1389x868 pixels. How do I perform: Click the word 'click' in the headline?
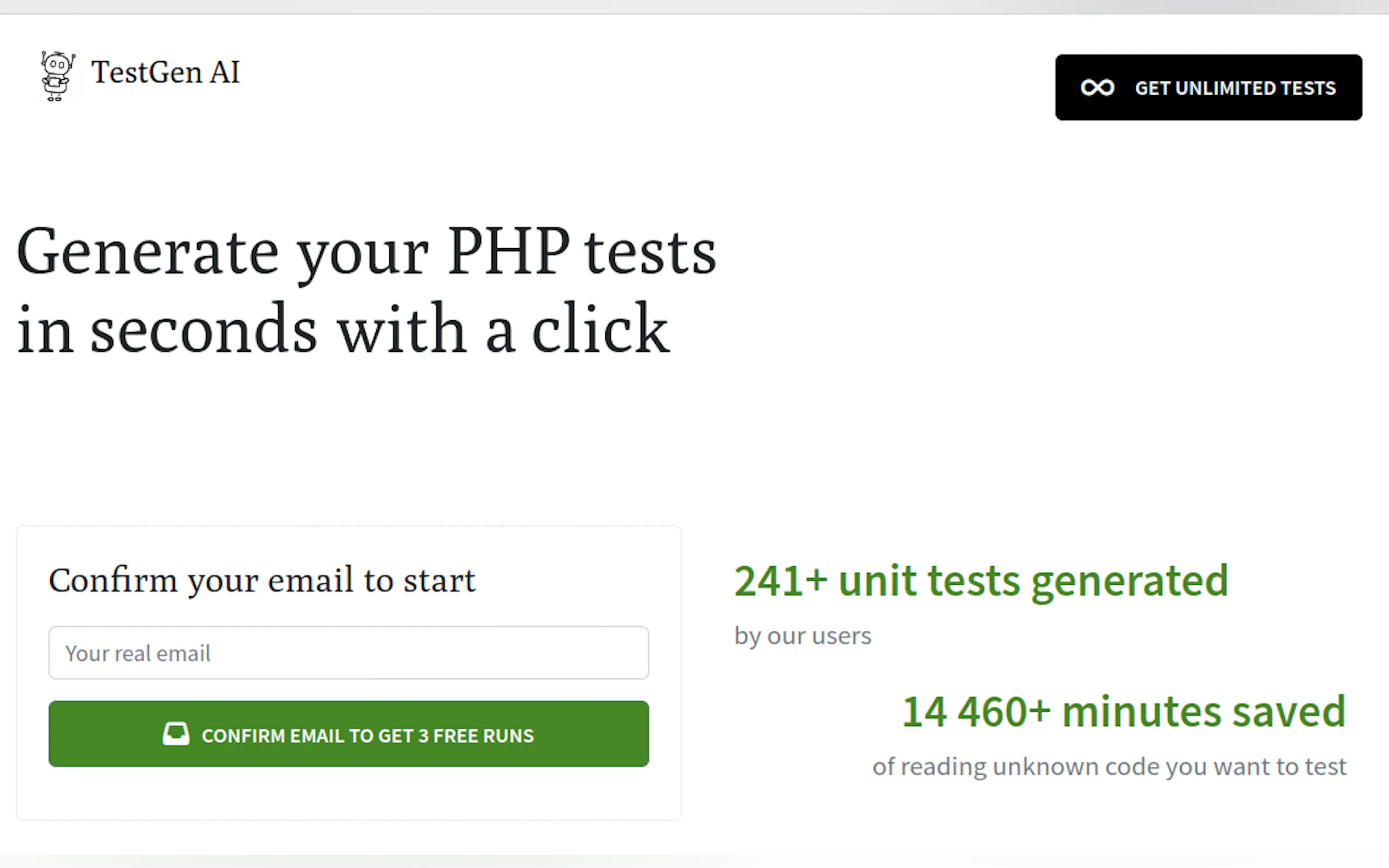(600, 330)
